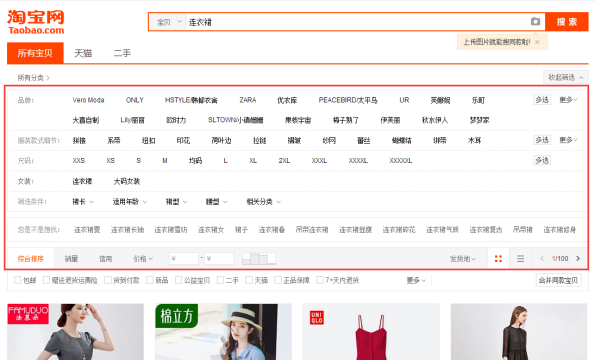Open the 棉立方 product thumbnail
Image resolution: width=594 pixels, height=361 pixels.
pos(224,332)
